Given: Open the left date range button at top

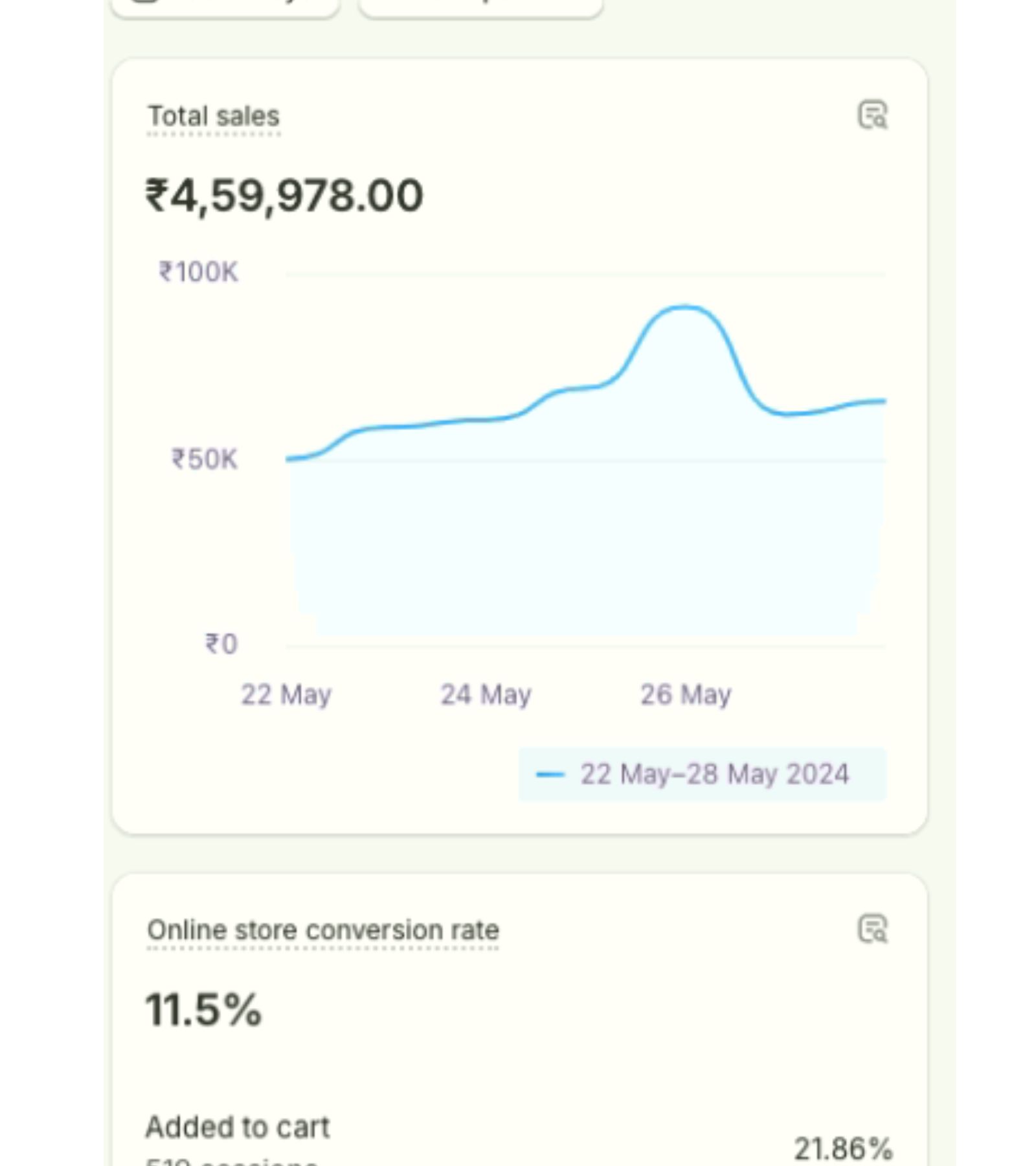Looking at the screenshot, I should click(x=225, y=5).
